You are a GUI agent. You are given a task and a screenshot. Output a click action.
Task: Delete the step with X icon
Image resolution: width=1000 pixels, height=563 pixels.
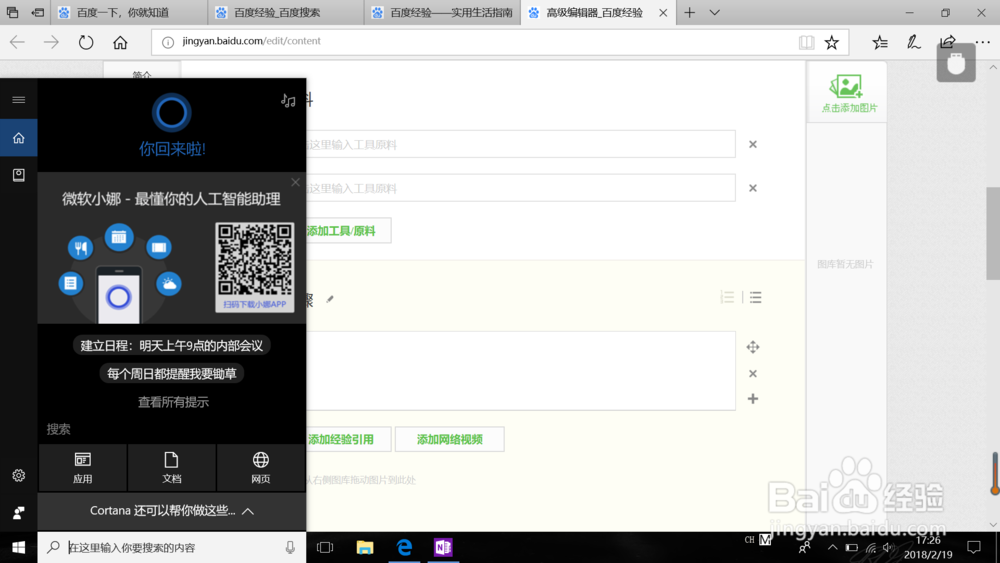753,374
